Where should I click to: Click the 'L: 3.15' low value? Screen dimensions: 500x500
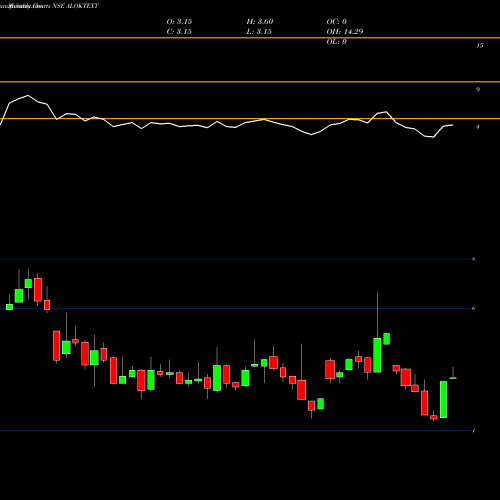[x=259, y=32]
